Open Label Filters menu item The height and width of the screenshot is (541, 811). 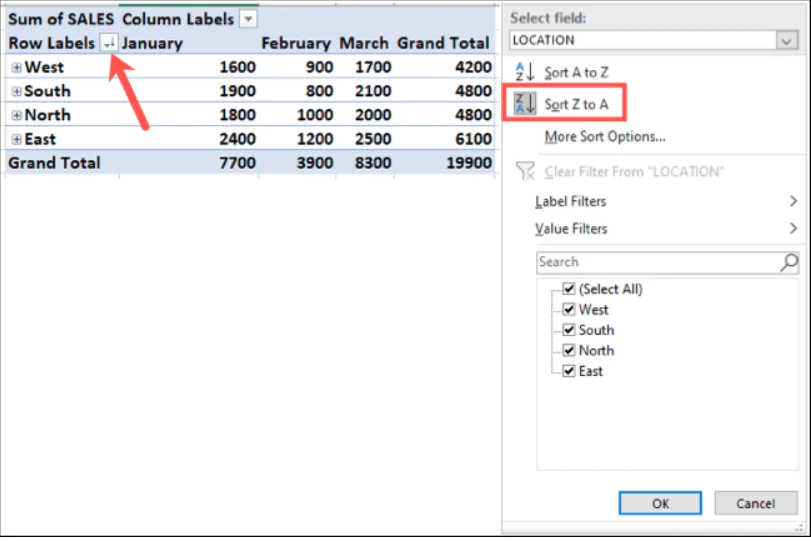pyautogui.click(x=570, y=201)
